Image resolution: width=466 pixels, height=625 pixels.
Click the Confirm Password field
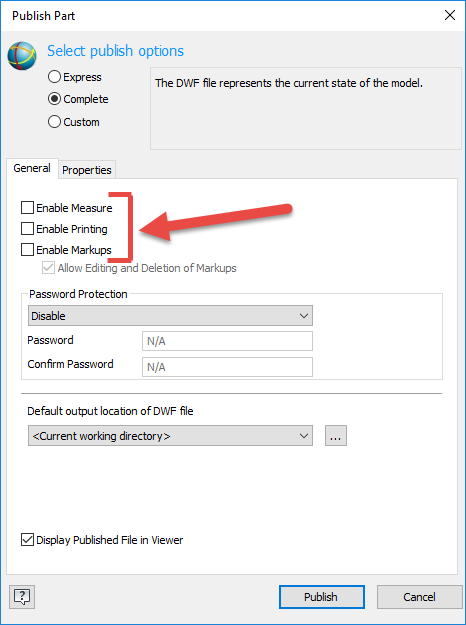tap(227, 367)
